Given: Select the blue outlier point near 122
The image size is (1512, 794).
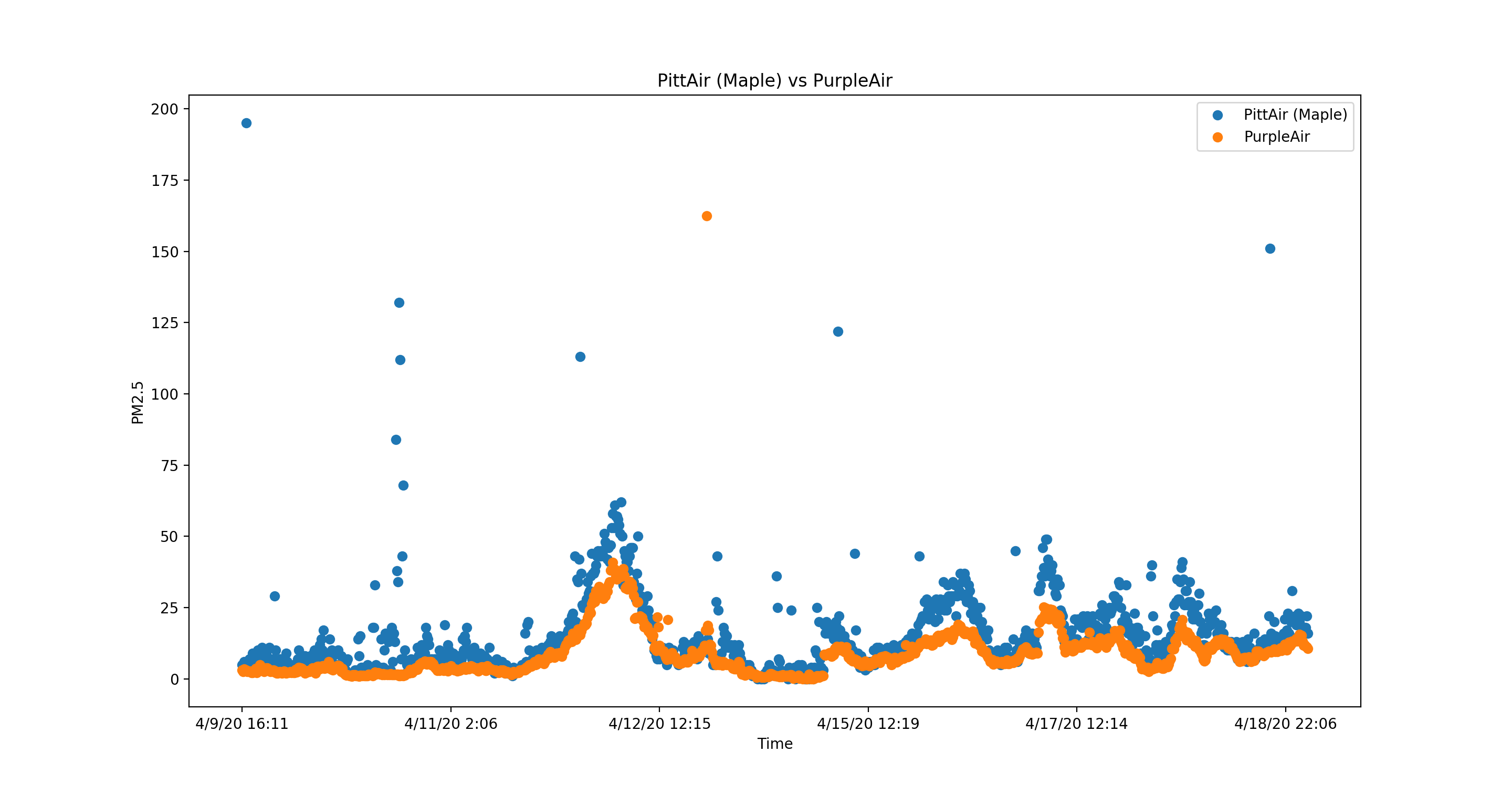Looking at the screenshot, I should (x=838, y=332).
